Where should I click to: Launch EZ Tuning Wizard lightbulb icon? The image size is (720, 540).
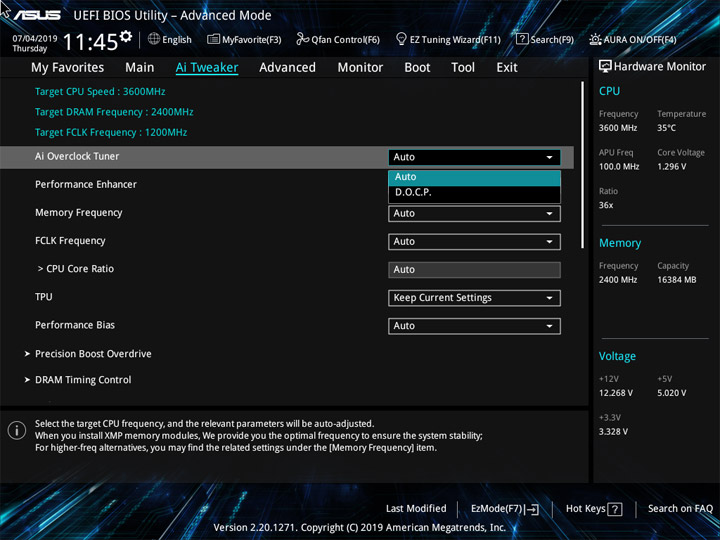point(401,39)
